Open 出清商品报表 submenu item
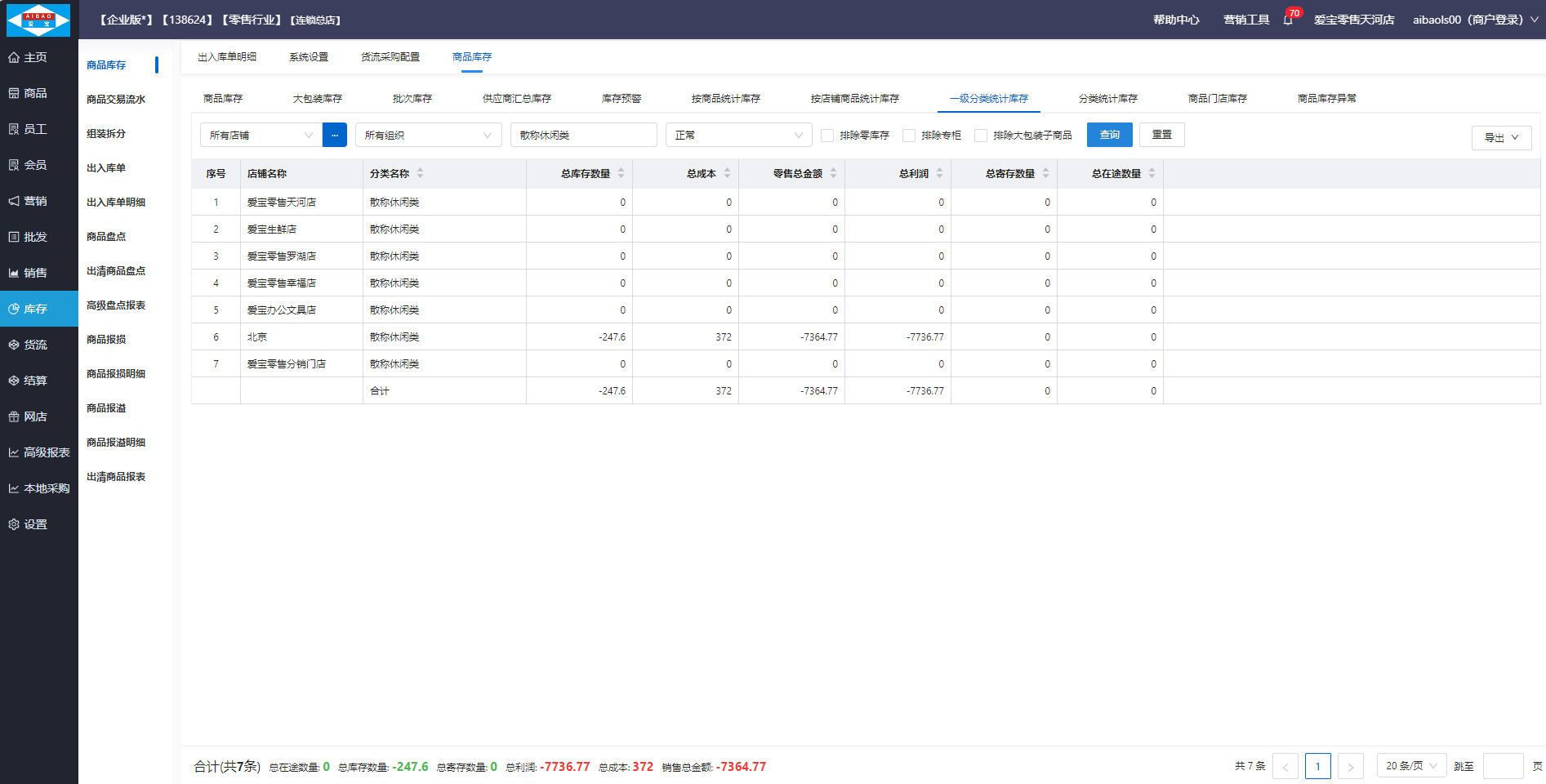This screenshot has width=1546, height=784. coord(116,477)
